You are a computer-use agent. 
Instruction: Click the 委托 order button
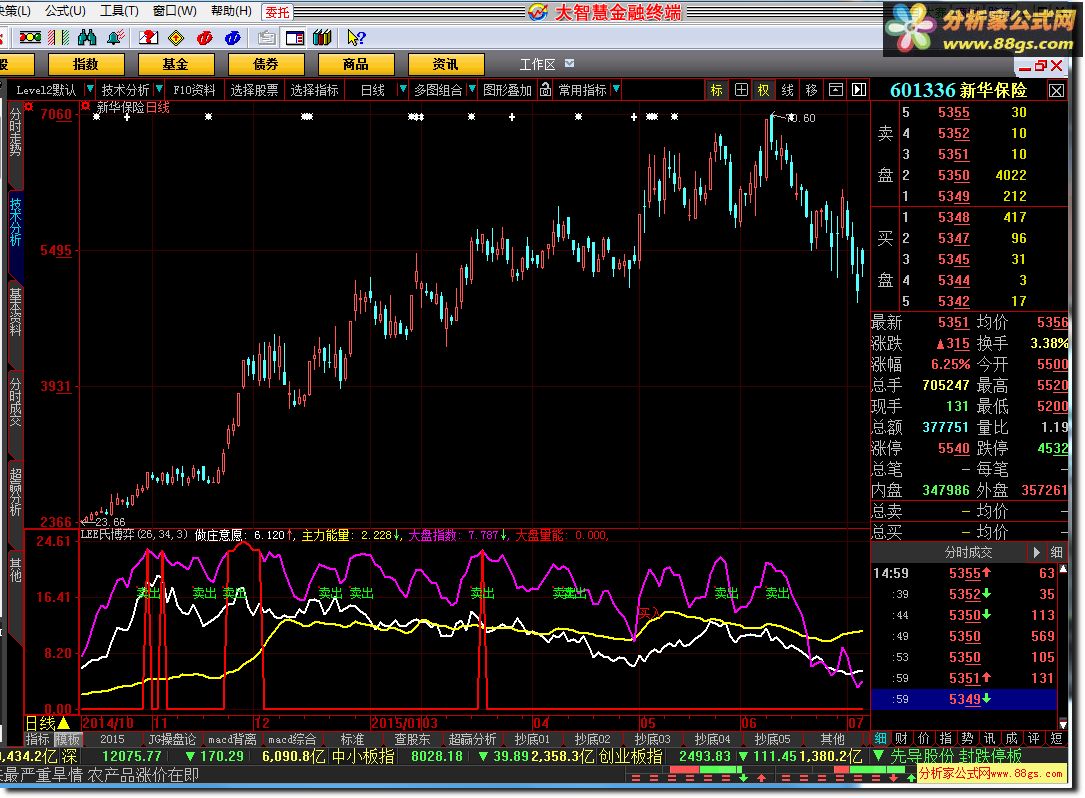pyautogui.click(x=277, y=12)
